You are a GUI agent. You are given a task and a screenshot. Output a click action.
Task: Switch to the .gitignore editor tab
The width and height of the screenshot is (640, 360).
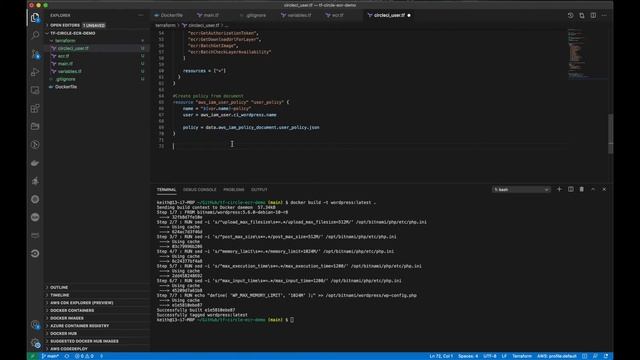pos(256,15)
